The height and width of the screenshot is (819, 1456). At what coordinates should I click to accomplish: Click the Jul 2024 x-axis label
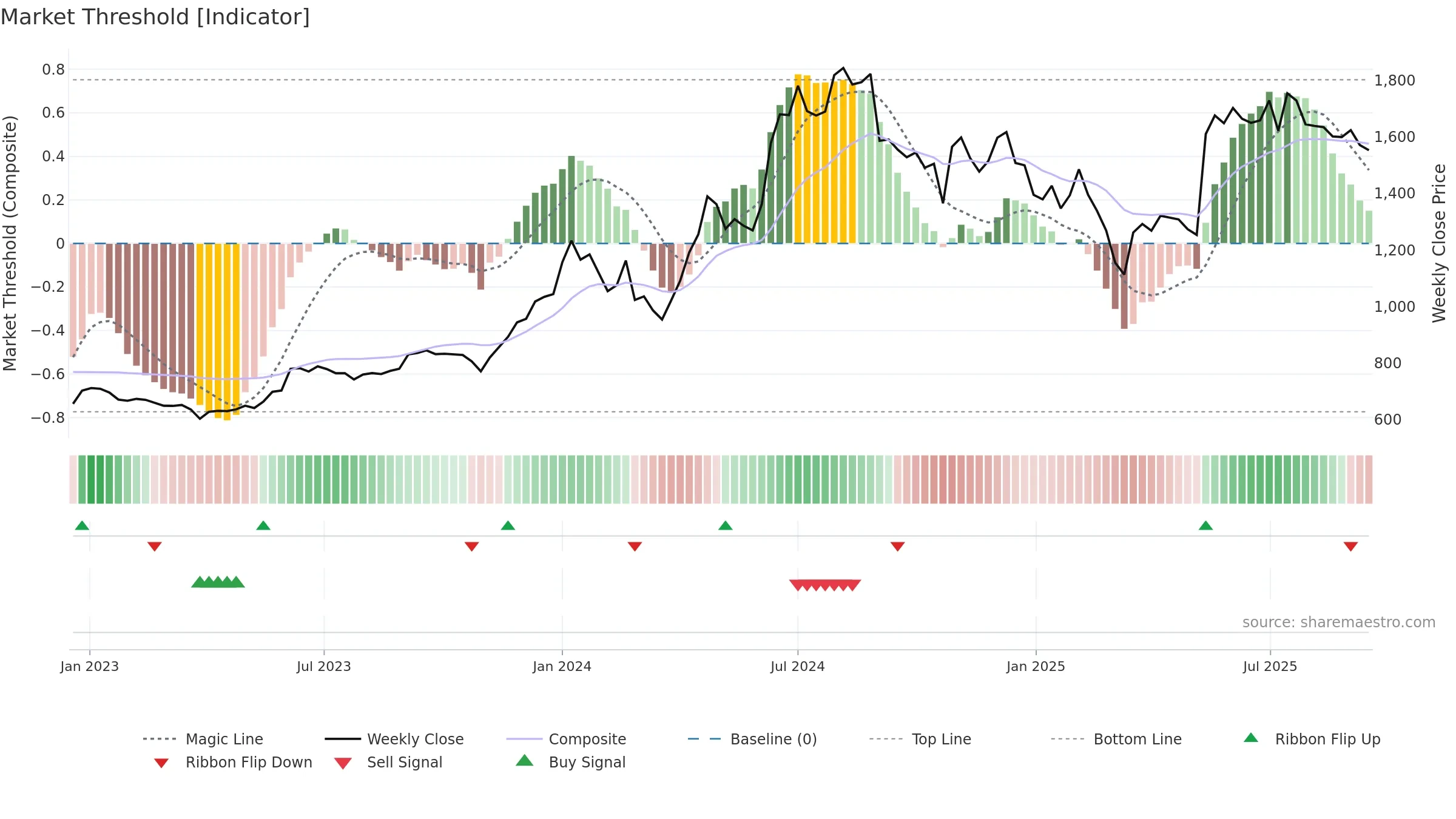click(797, 666)
